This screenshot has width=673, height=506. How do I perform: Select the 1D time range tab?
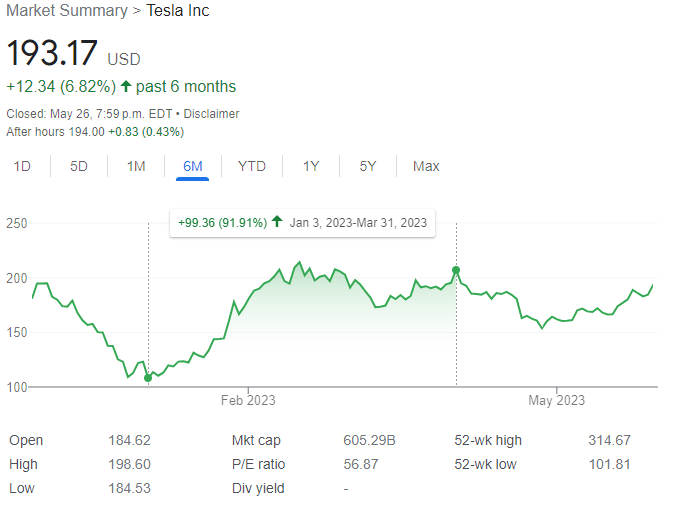click(22, 166)
